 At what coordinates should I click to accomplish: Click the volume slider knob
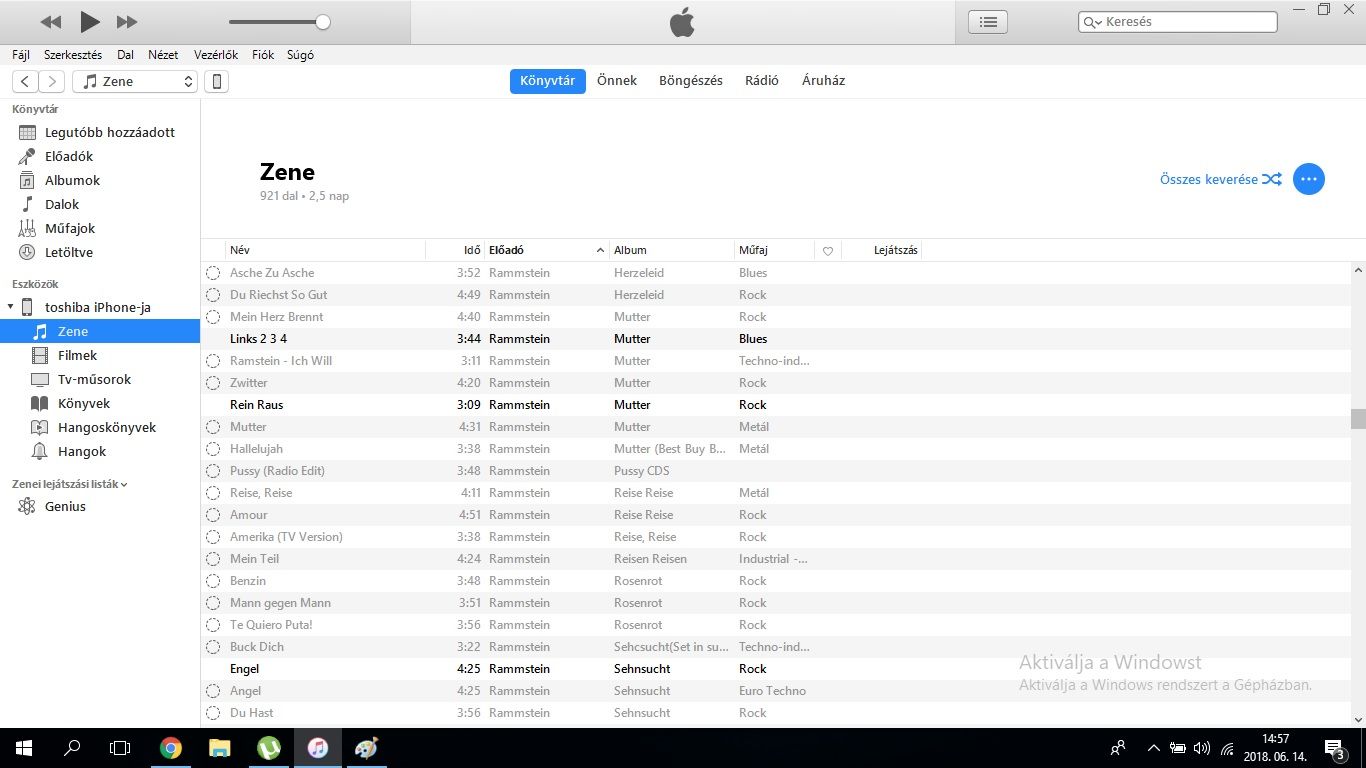322,22
